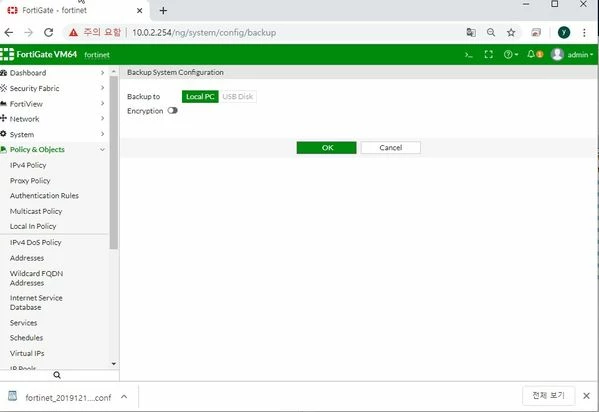This screenshot has height=412, width=599.
Task: Bookmark this page with the star icon
Action: click(511, 32)
